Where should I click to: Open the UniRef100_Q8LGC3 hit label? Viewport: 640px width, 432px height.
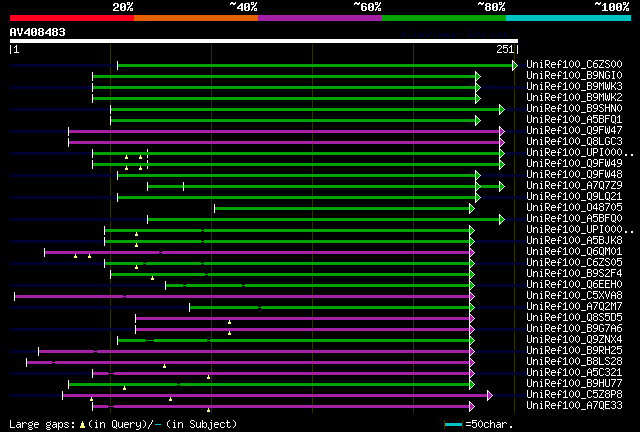pyautogui.click(x=574, y=141)
